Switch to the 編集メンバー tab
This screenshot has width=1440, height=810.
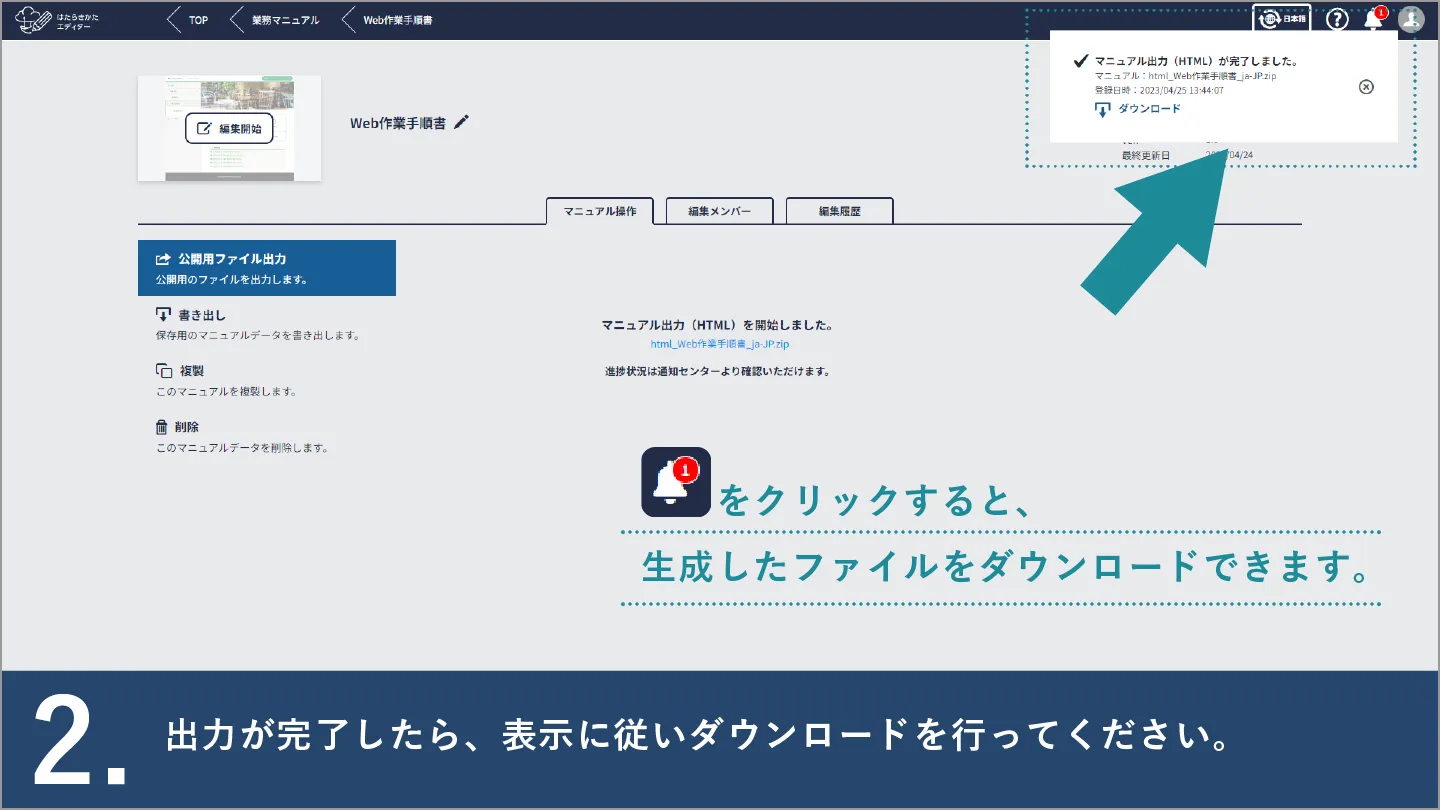pos(719,212)
